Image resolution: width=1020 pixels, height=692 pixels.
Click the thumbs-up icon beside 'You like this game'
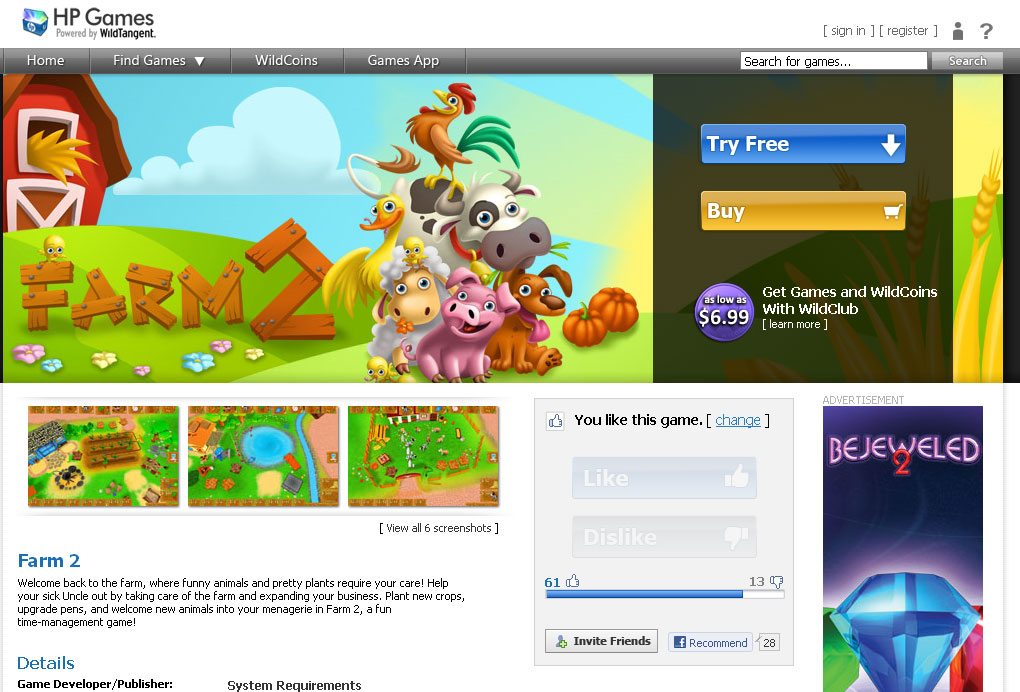(555, 421)
